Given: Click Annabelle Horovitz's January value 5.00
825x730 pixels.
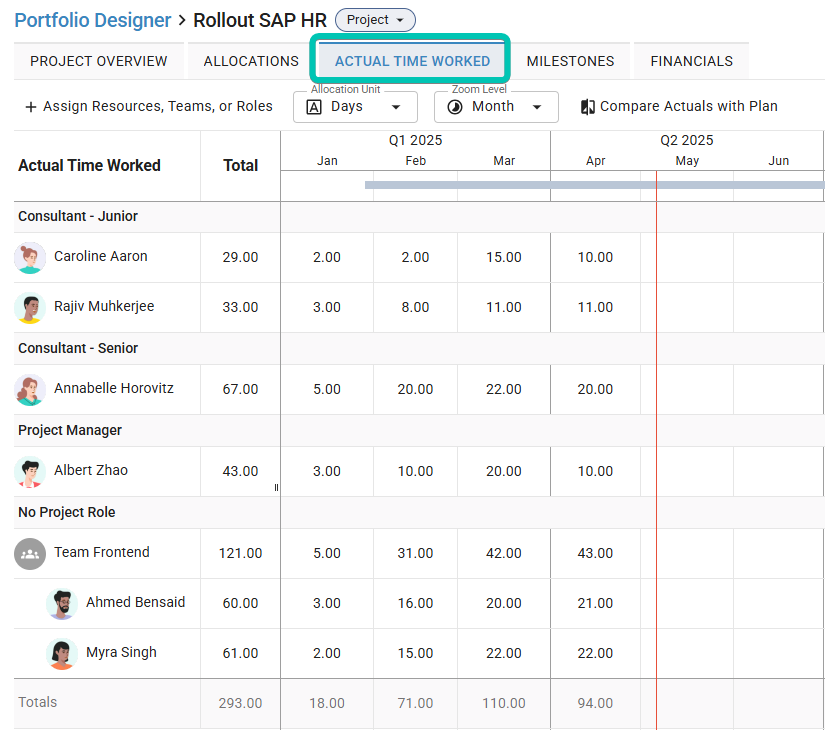Looking at the screenshot, I should click(x=327, y=389).
